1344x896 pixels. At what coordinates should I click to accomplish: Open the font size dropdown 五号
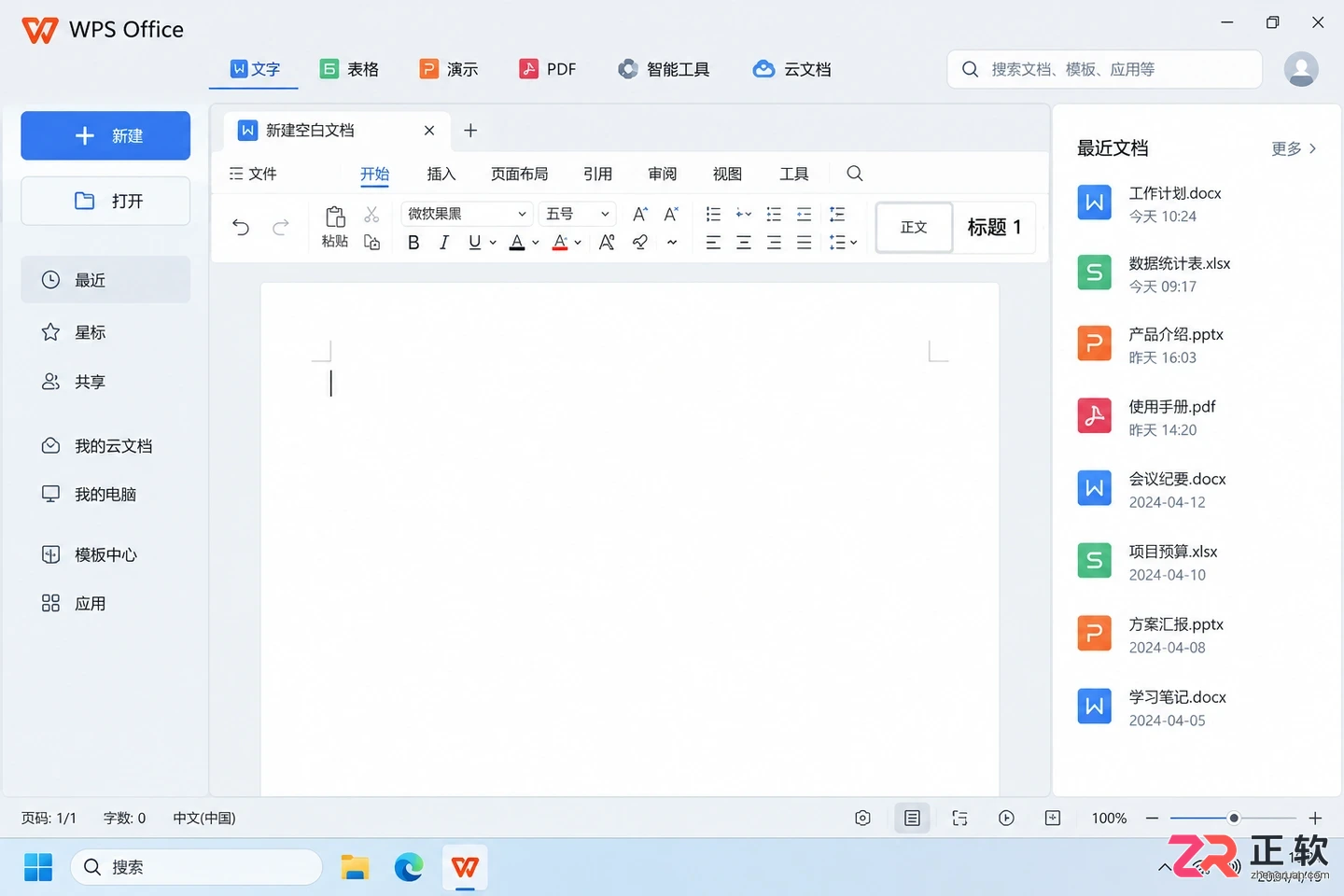point(578,214)
